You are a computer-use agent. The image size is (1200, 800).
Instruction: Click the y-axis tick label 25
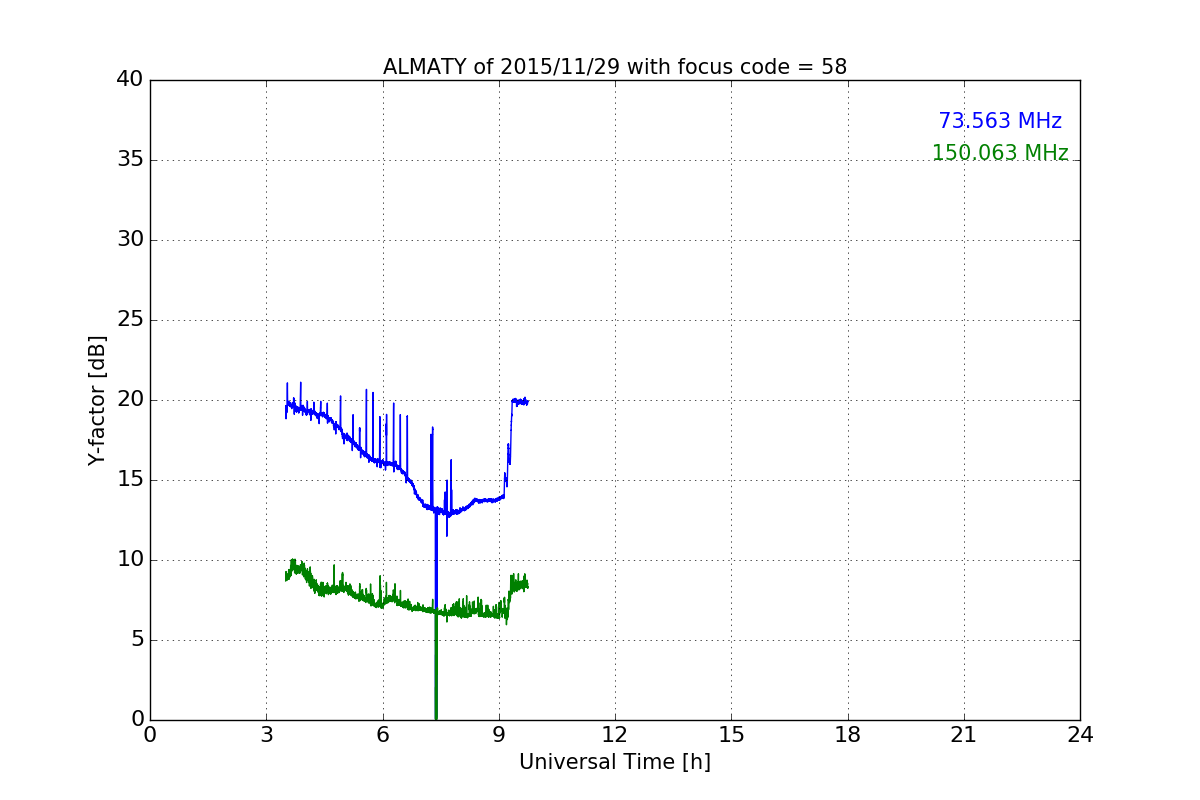pos(130,320)
